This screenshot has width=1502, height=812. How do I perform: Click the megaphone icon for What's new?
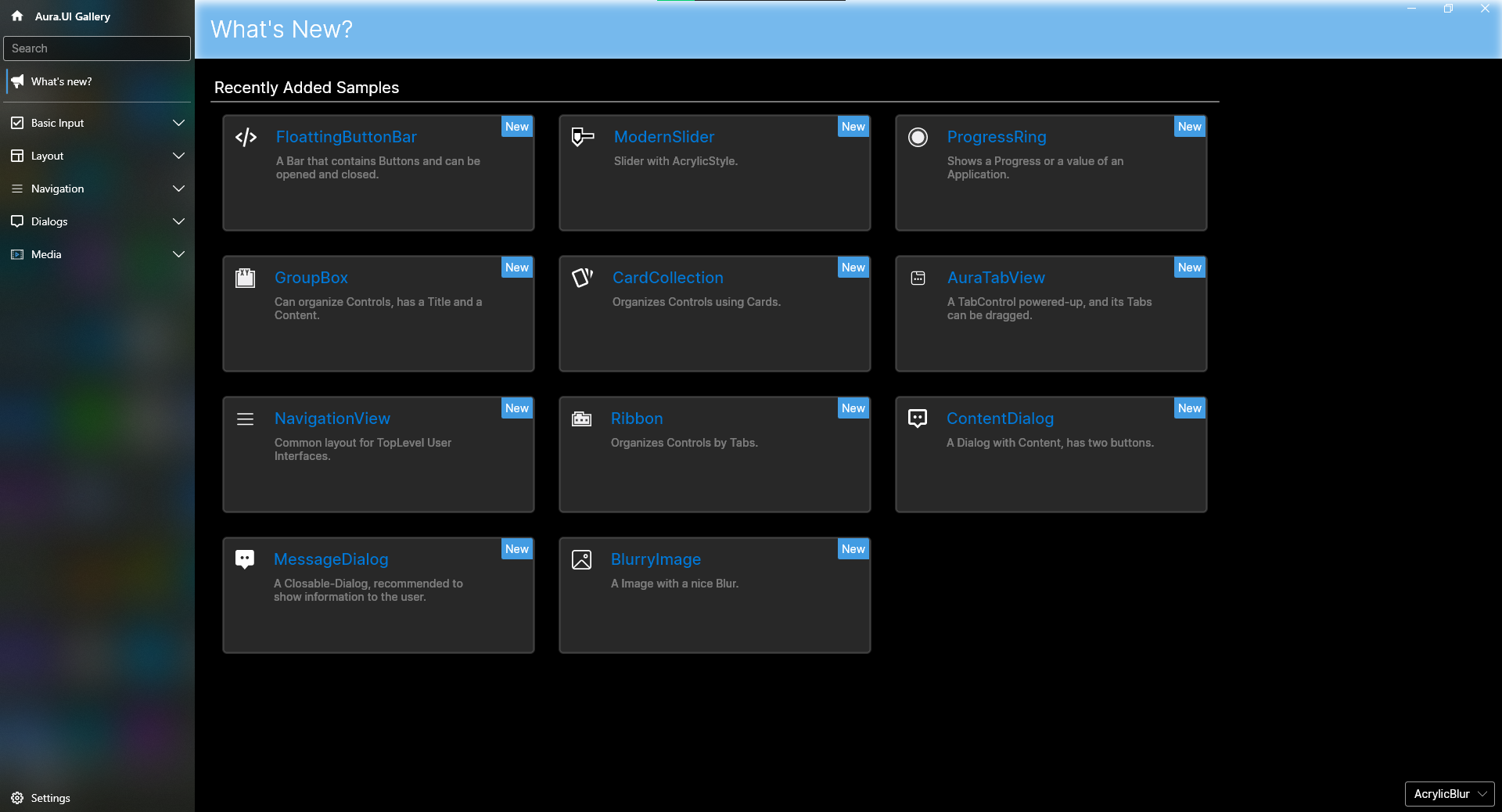pos(17,81)
